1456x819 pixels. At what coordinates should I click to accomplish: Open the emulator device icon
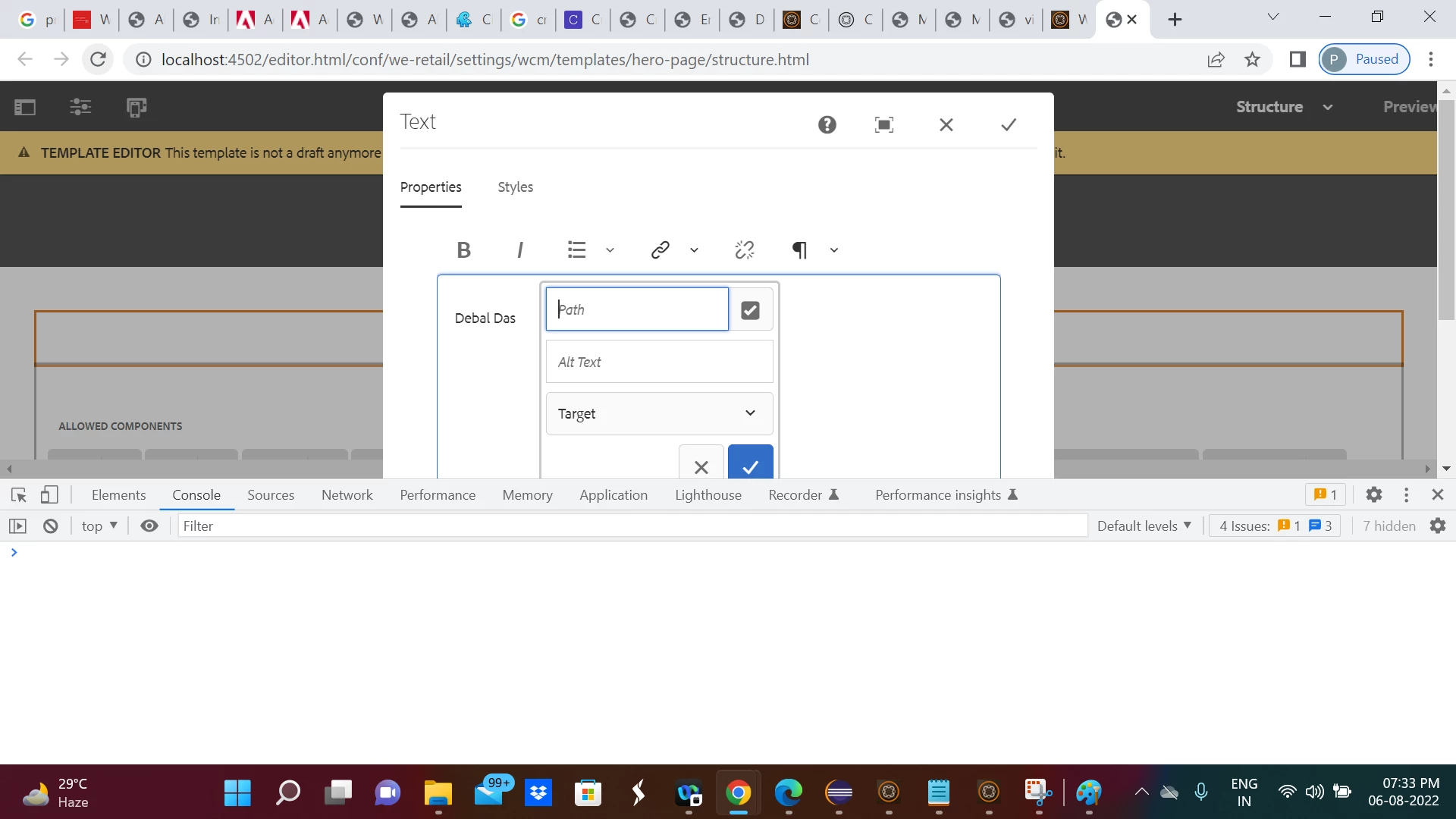pyautogui.click(x=136, y=107)
